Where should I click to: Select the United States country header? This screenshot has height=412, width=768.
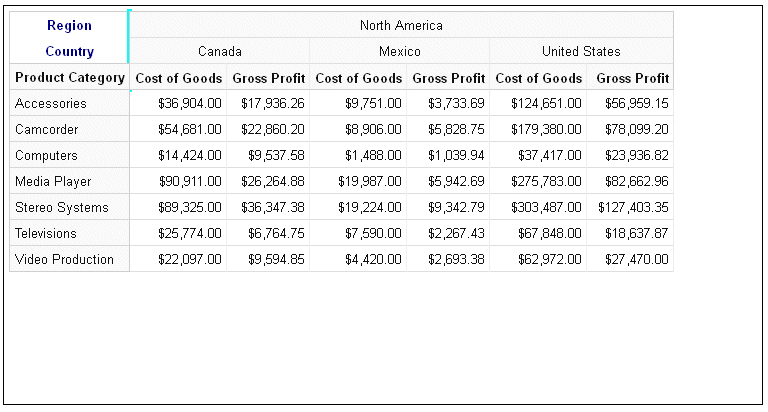click(581, 51)
